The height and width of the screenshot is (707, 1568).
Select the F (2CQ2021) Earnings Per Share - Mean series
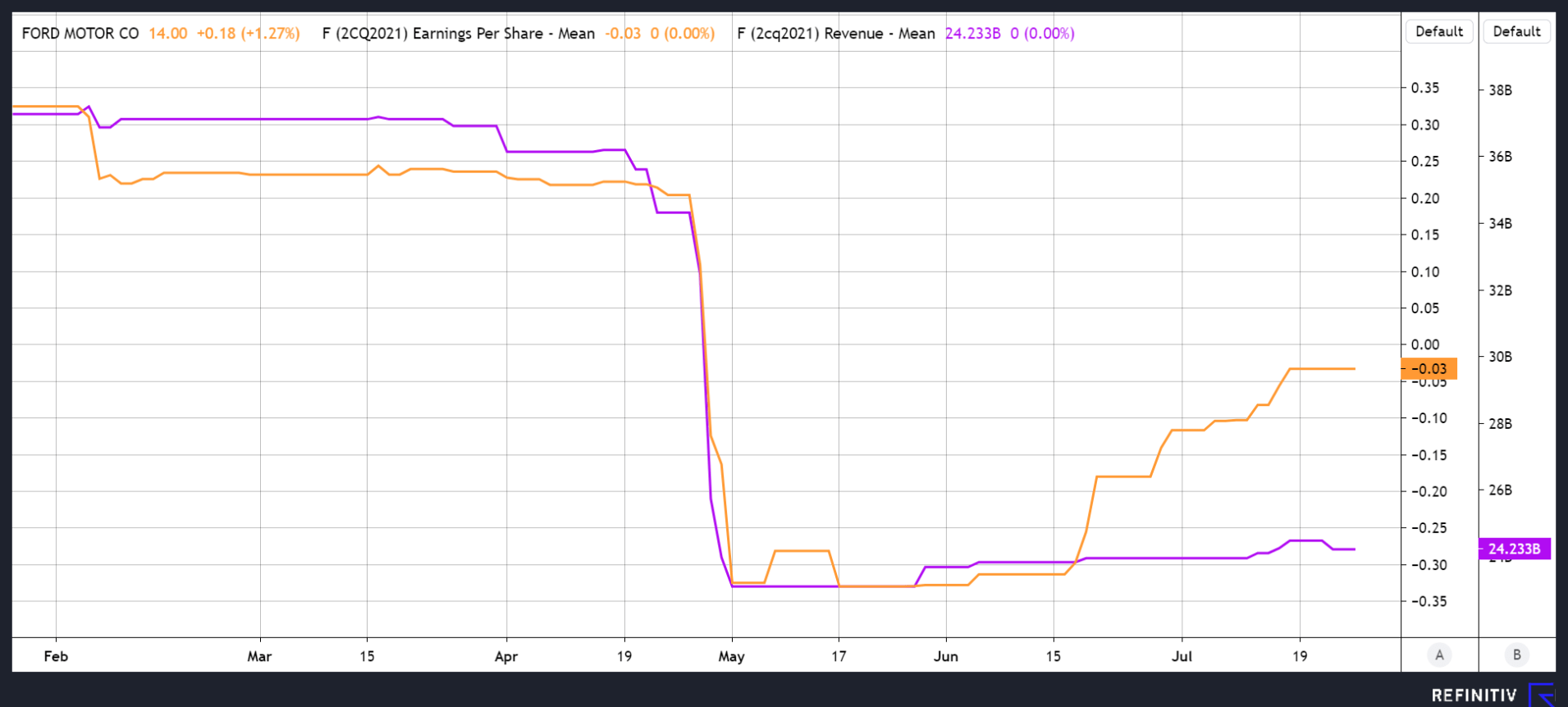click(459, 34)
